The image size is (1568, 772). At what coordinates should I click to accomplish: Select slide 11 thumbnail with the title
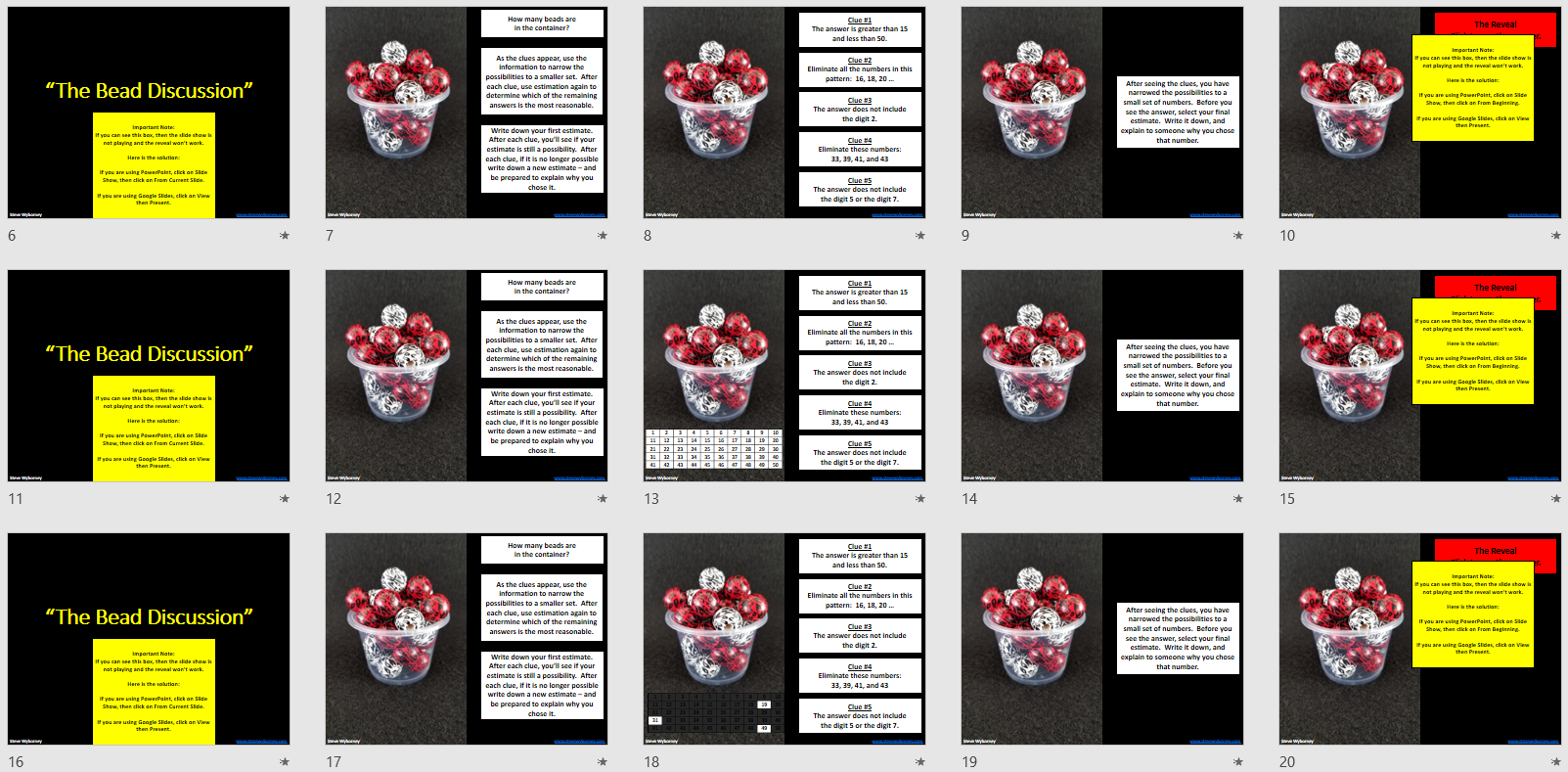[149, 376]
